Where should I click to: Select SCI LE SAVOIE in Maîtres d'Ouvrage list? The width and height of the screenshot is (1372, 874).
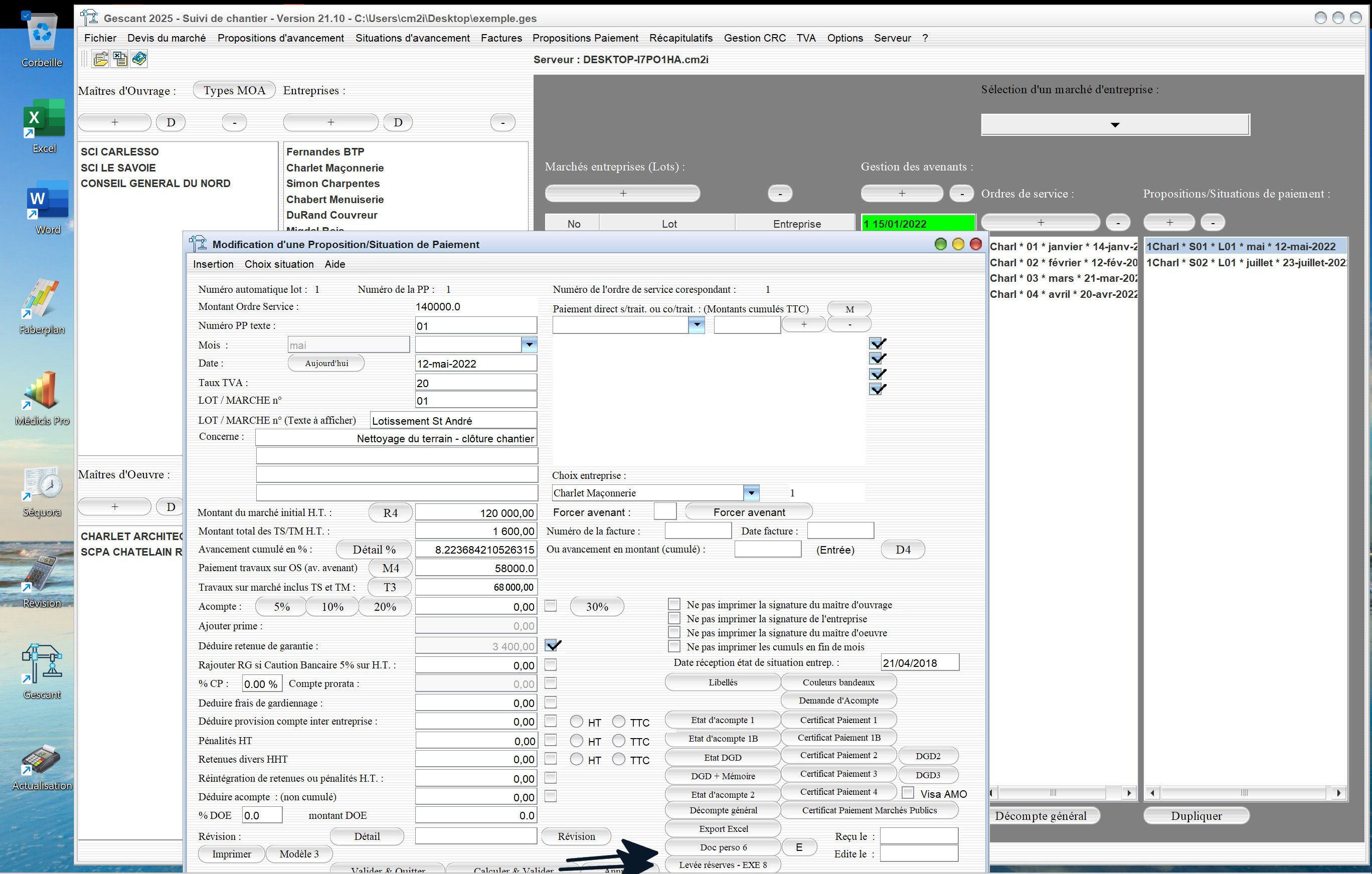(x=118, y=167)
